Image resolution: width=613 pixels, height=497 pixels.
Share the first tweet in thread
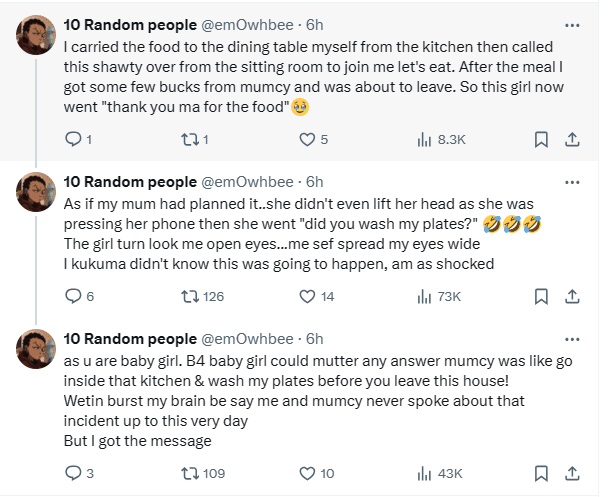pyautogui.click(x=575, y=140)
